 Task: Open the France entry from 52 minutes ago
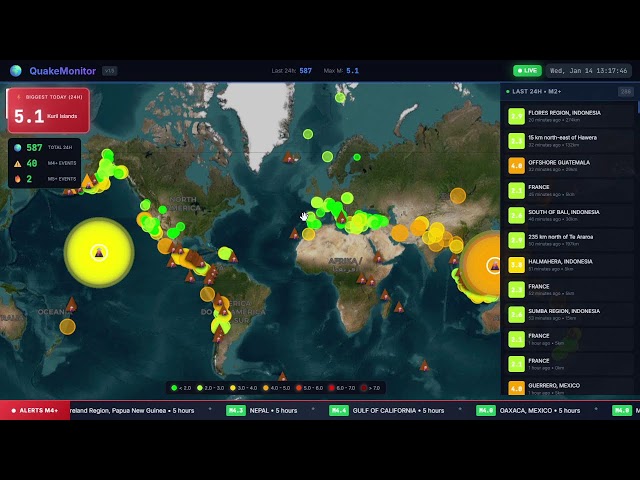click(x=568, y=290)
